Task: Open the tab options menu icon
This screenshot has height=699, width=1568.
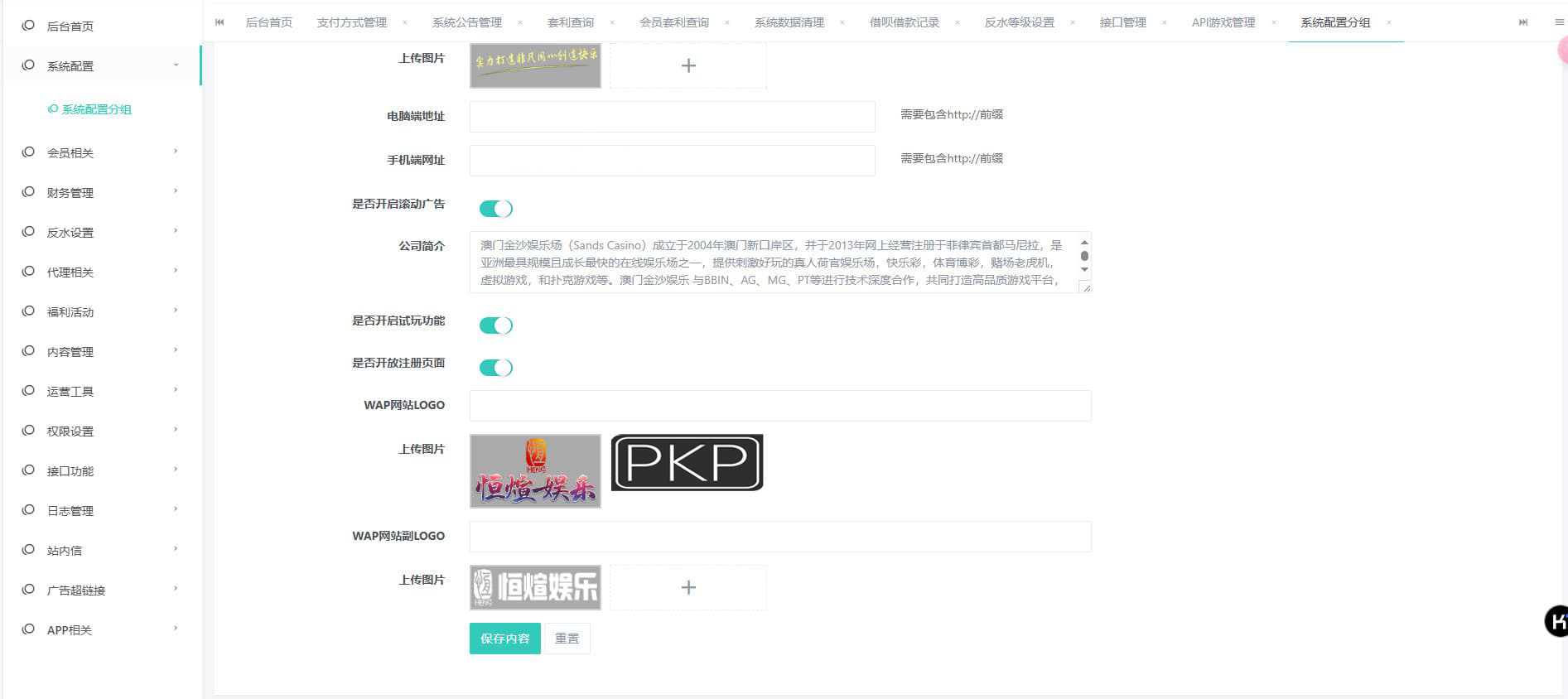Action: (1559, 22)
